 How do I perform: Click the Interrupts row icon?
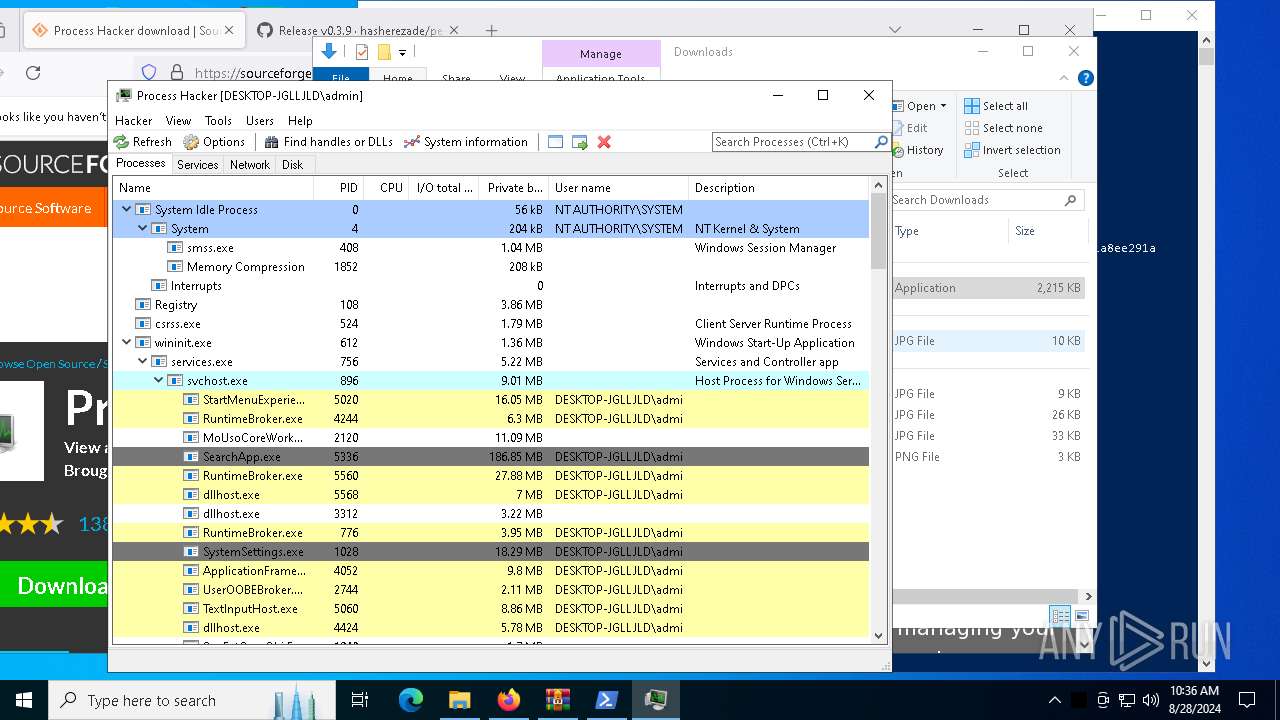click(159, 286)
